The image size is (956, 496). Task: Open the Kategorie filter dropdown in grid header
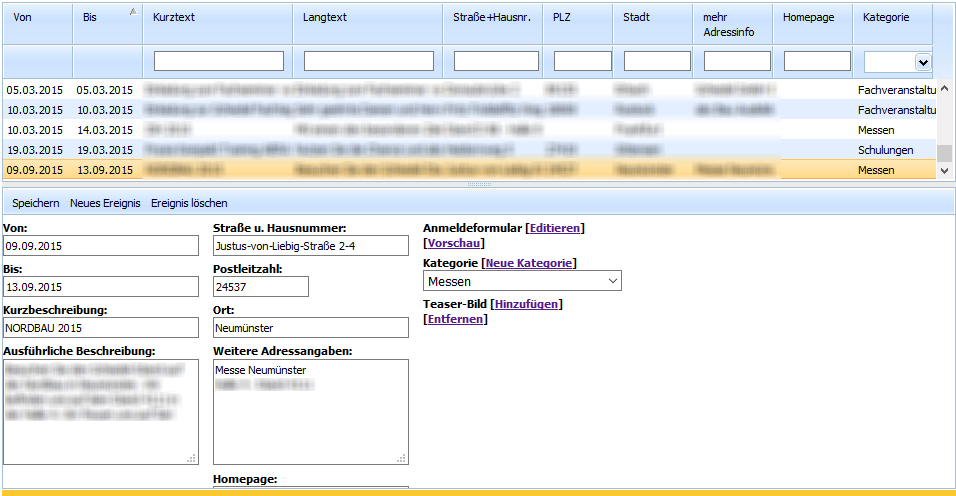922,62
